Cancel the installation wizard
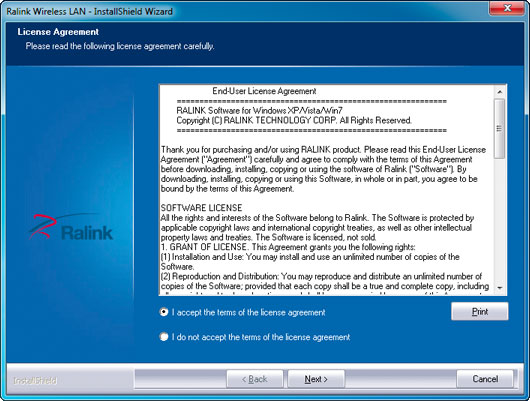Viewport: 530px width, 401px height. (485, 379)
